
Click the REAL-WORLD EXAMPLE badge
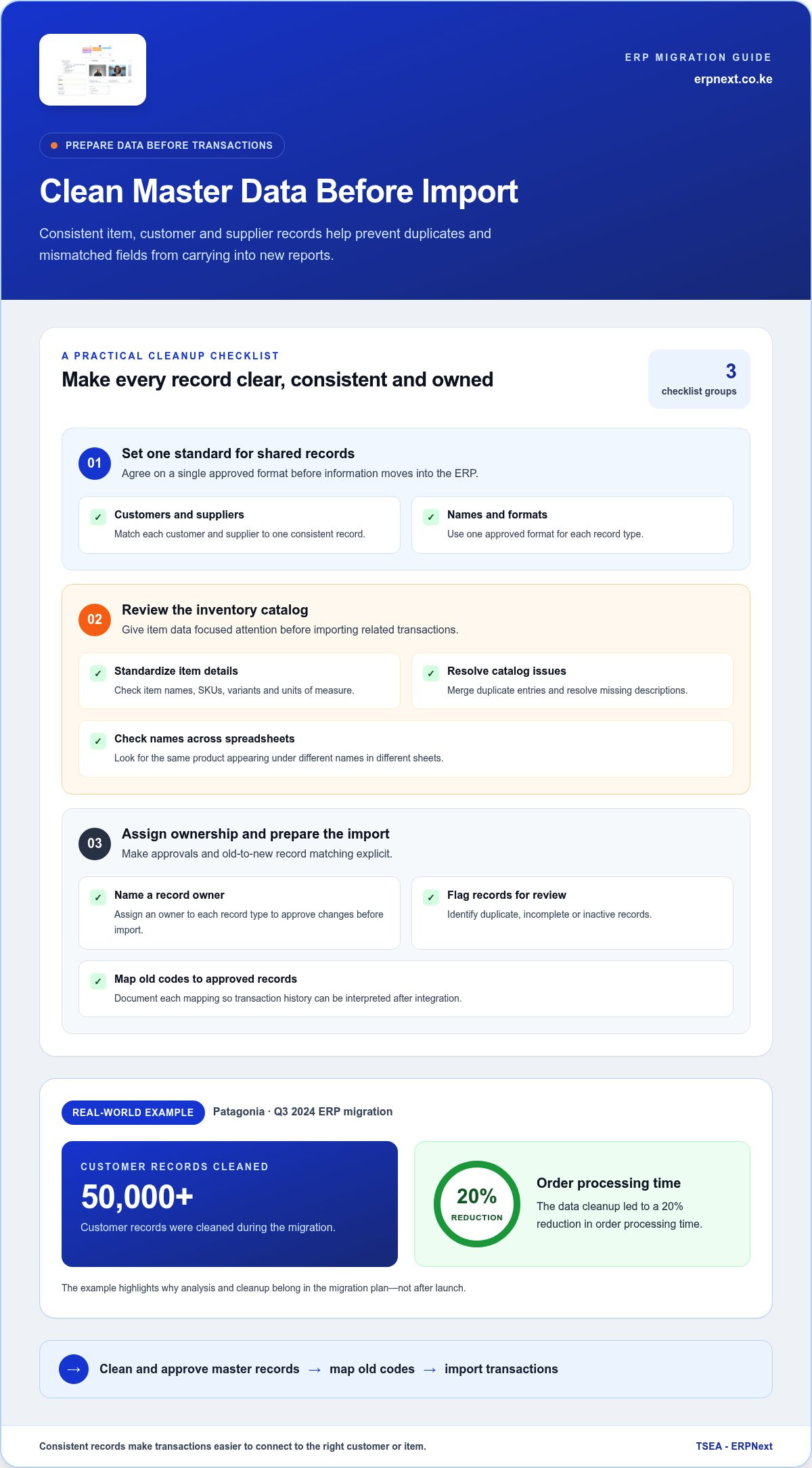(133, 1113)
